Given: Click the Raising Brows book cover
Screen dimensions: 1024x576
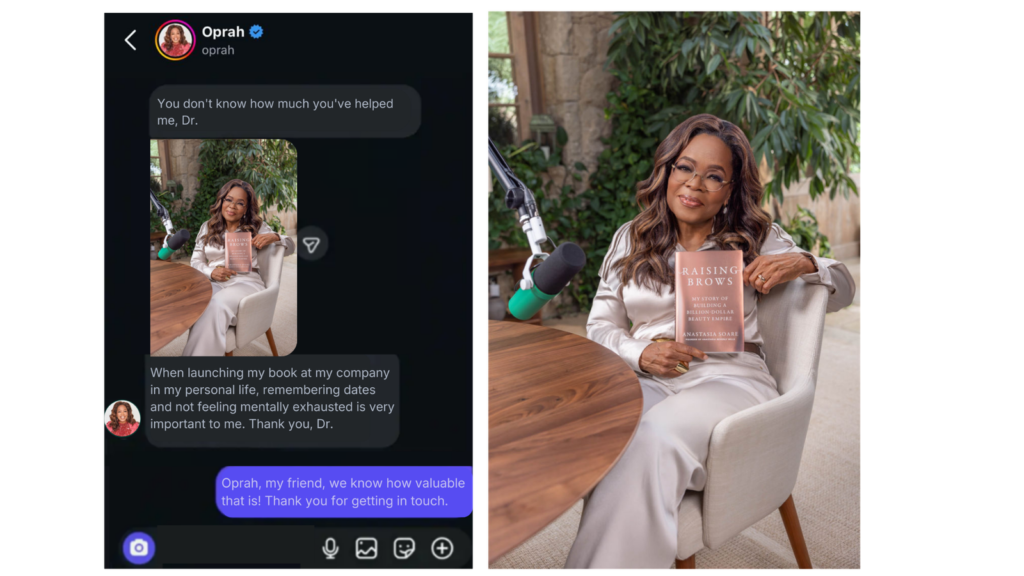Looking at the screenshot, I should pos(710,302).
